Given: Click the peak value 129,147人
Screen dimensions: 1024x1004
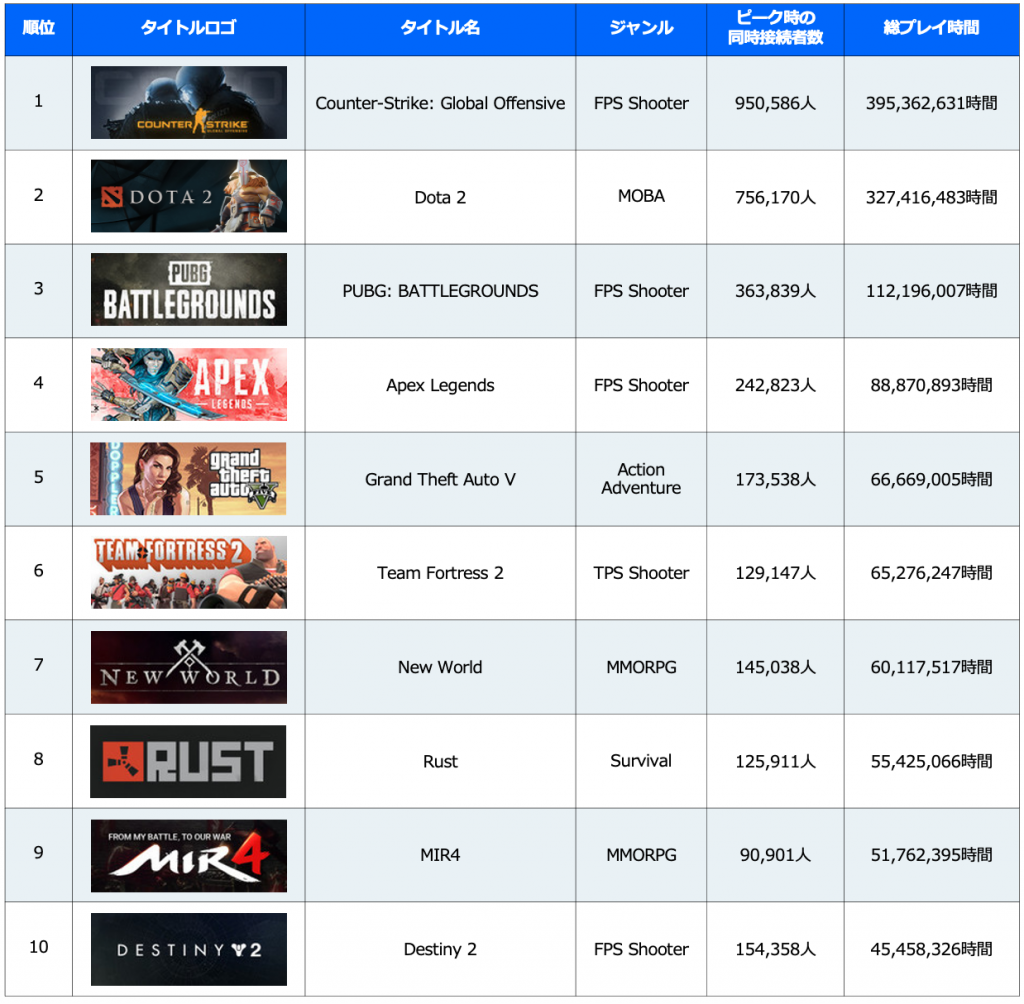Looking at the screenshot, I should (x=775, y=573).
